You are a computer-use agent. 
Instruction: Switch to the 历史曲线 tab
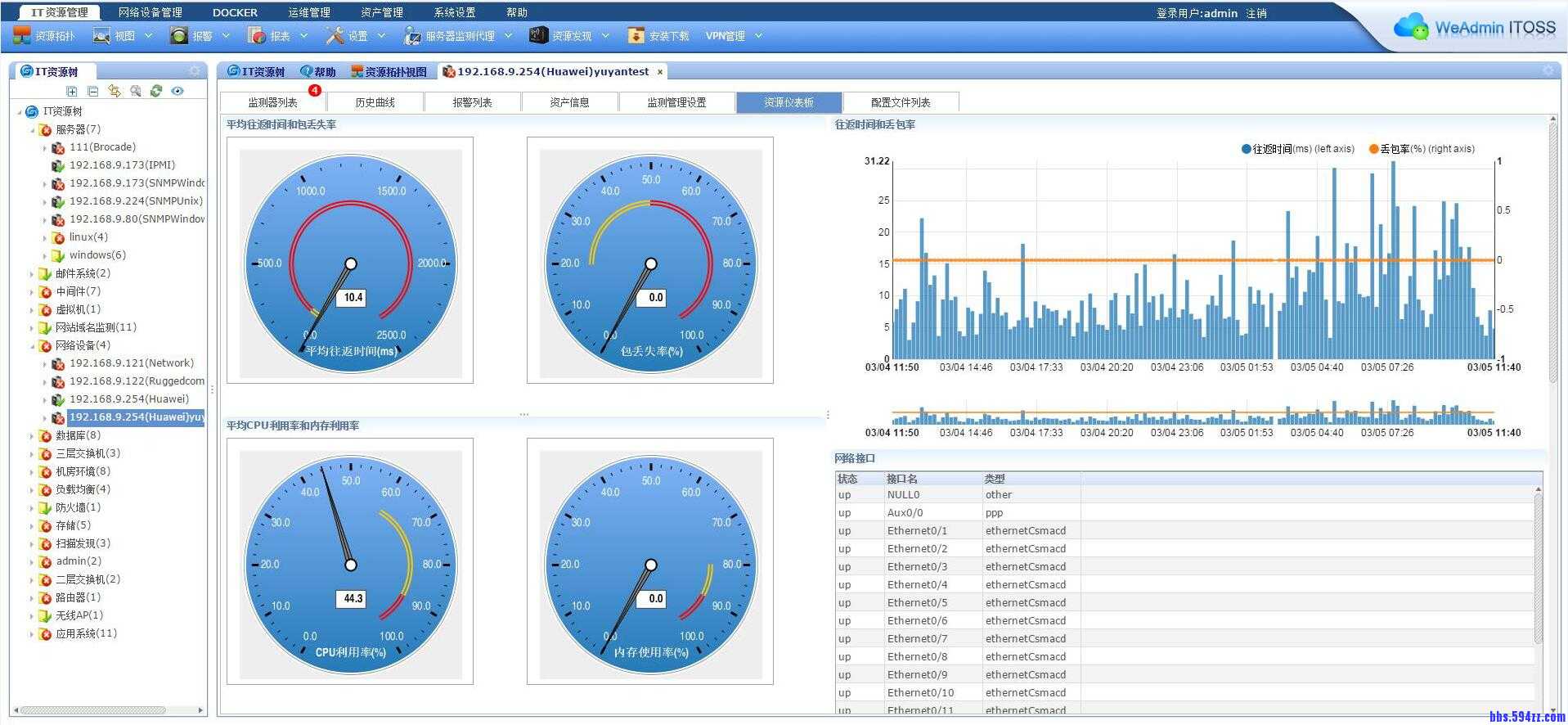click(375, 102)
